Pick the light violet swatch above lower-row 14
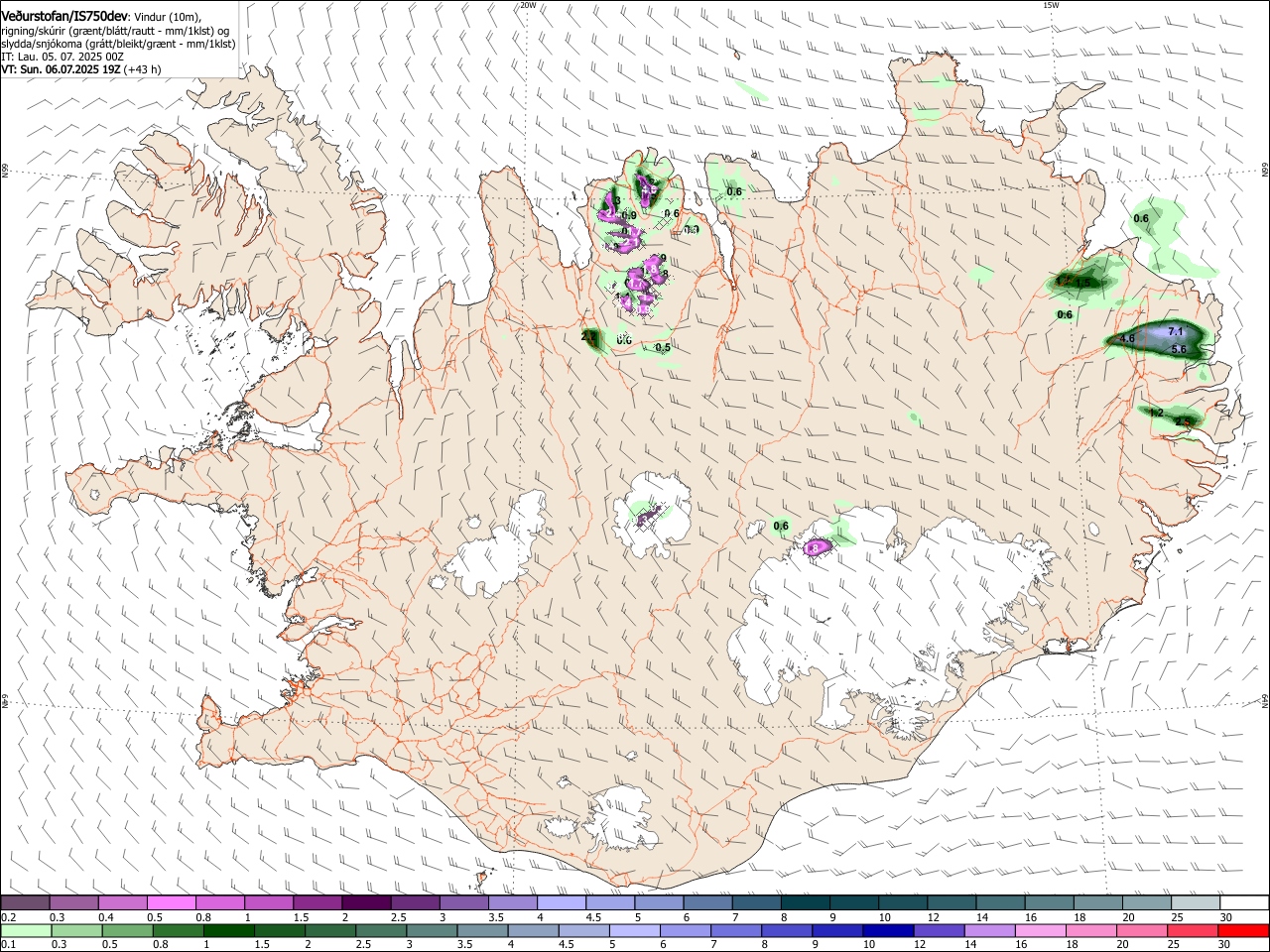The image size is (1270, 952). click(x=988, y=930)
